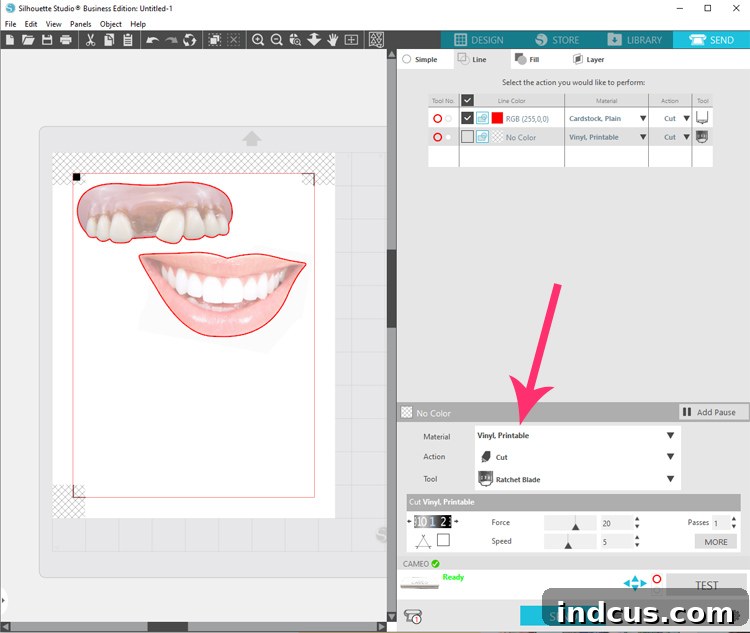
Task: Open the Panels menu
Action: 80,24
